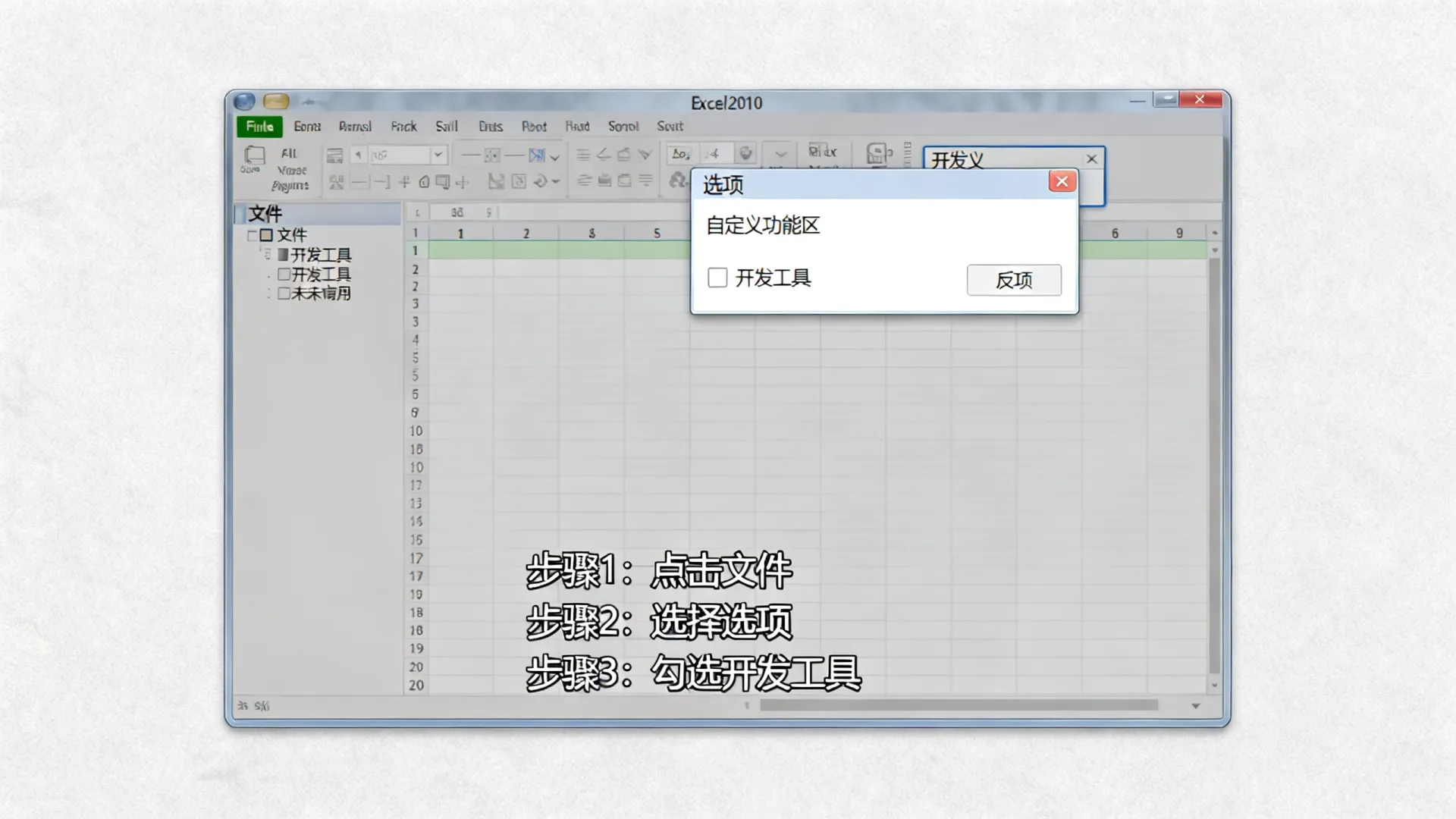Click the small expander before filled 开发工具 item

pyautogui.click(x=267, y=254)
